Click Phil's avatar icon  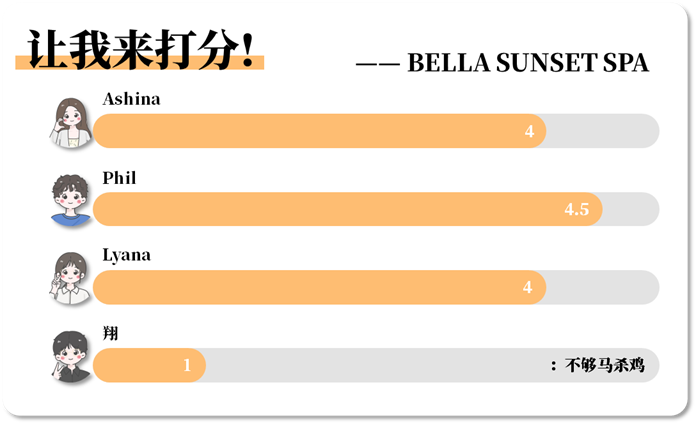[71, 200]
